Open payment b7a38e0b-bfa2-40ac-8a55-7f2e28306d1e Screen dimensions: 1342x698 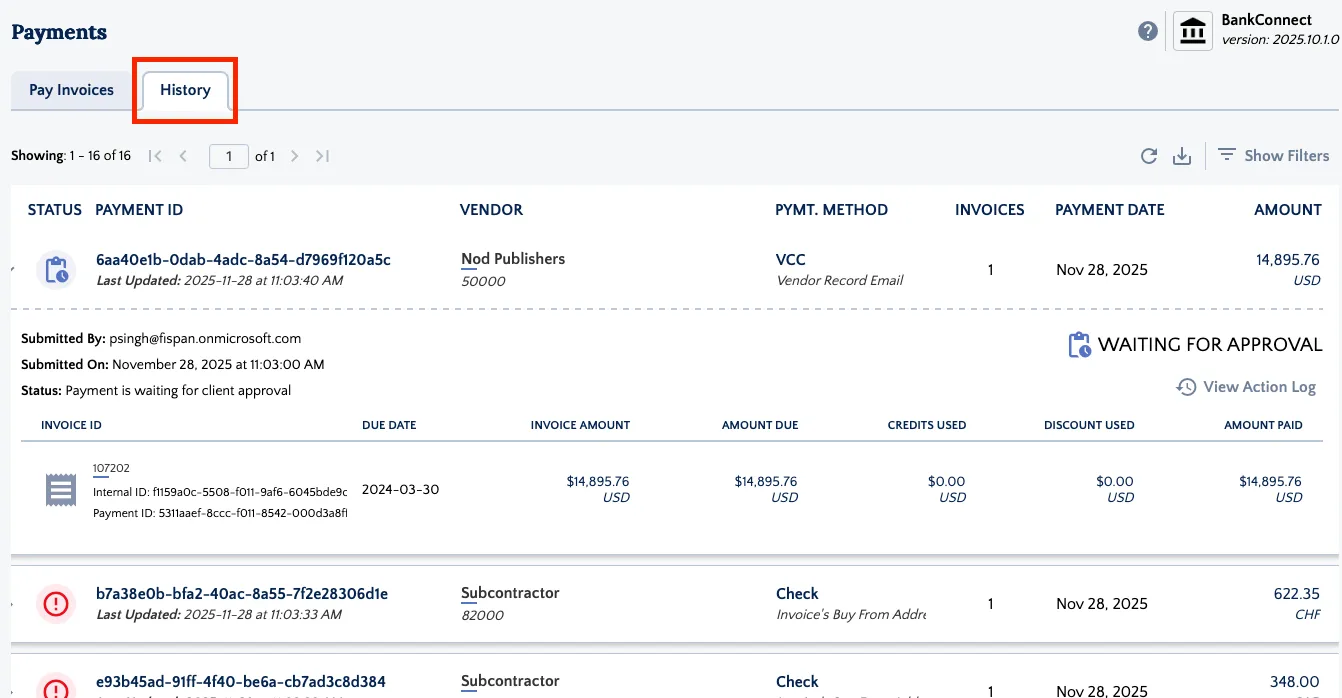pos(242,594)
